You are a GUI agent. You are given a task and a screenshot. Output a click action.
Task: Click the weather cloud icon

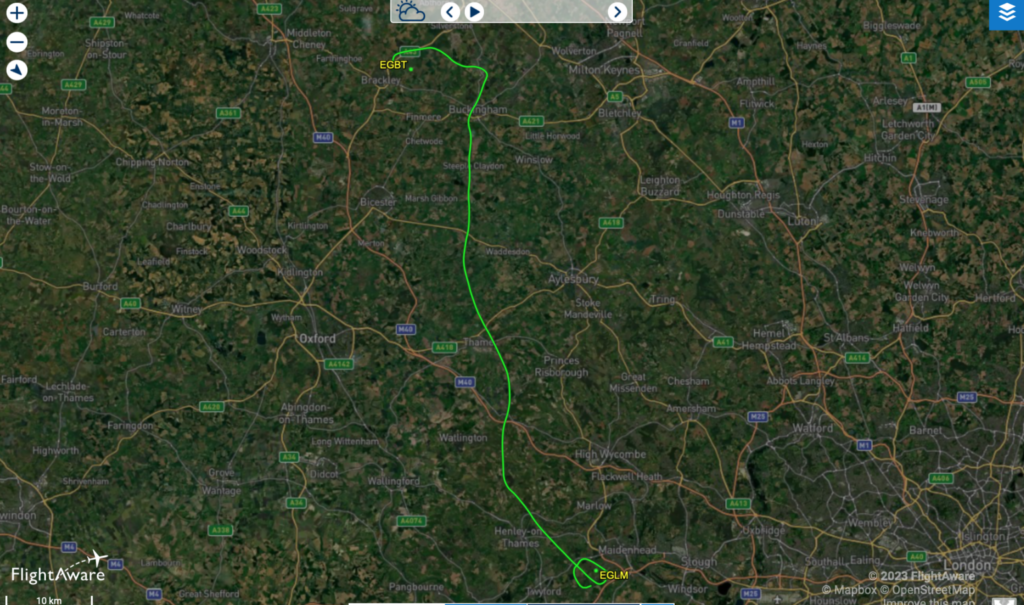[410, 12]
